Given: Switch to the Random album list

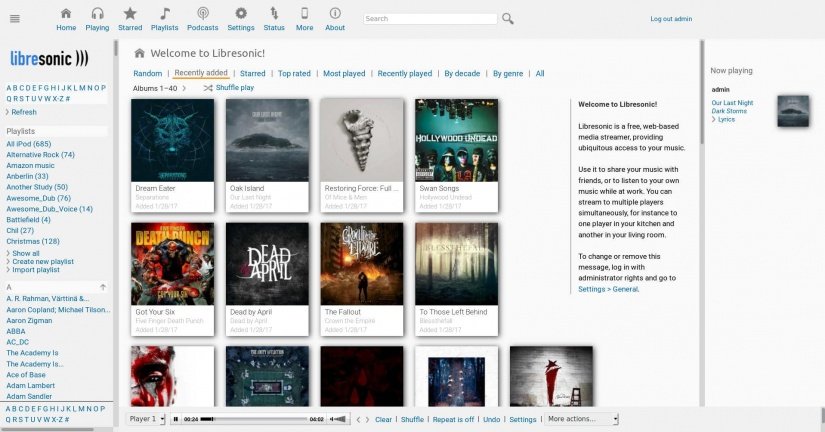Looking at the screenshot, I should tap(147, 73).
